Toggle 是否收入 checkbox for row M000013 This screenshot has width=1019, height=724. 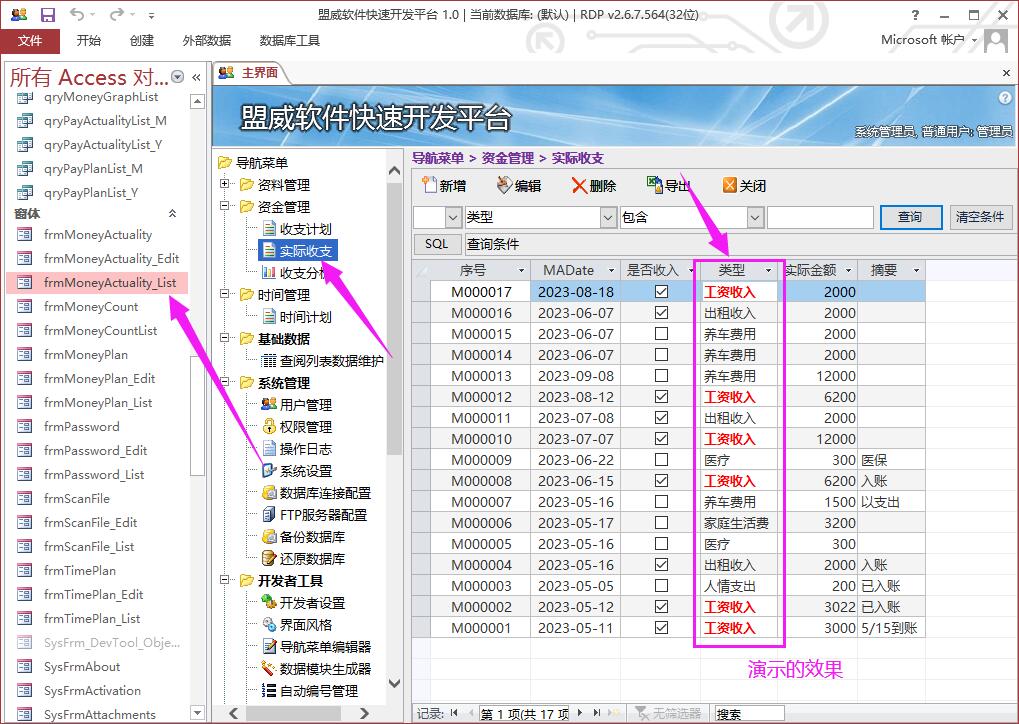click(x=661, y=376)
